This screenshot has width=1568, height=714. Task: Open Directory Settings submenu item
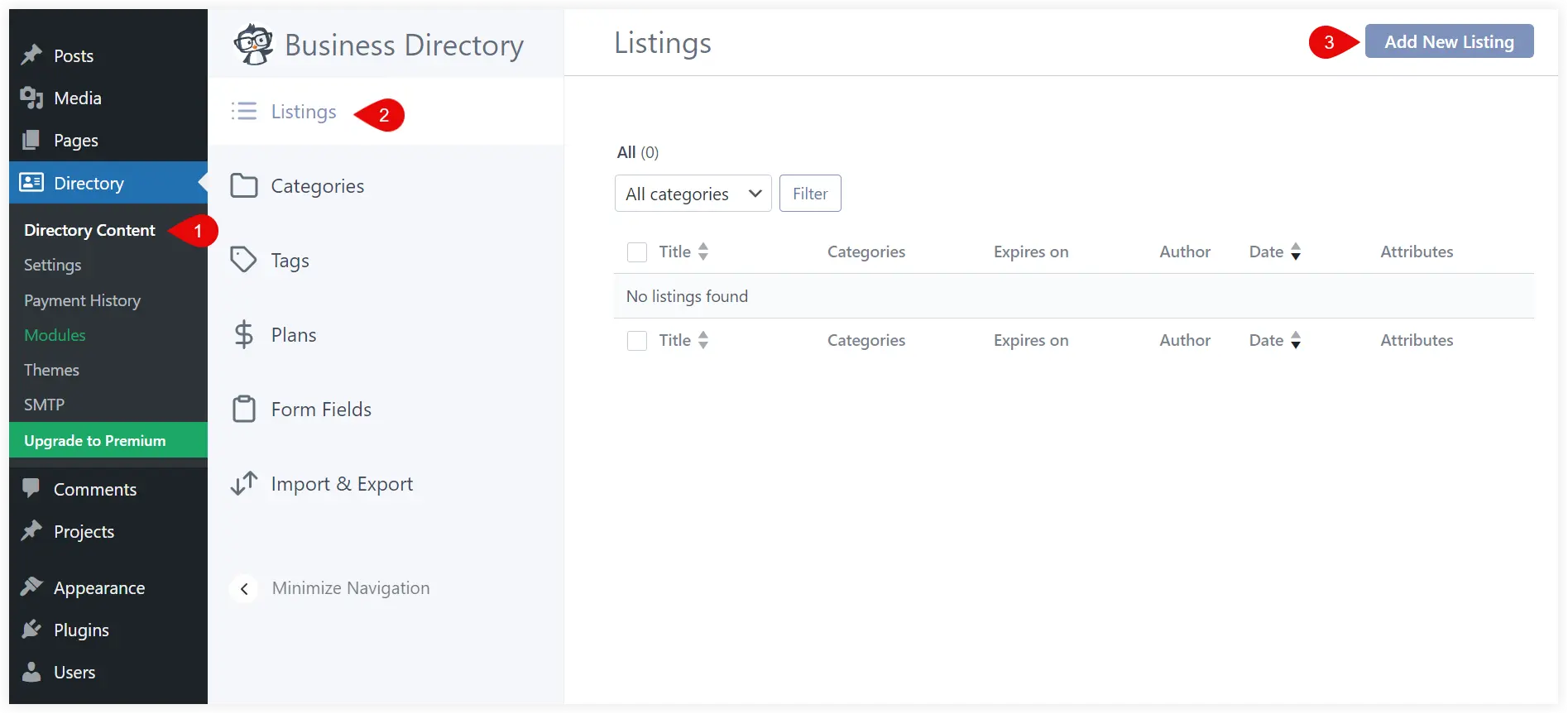pyautogui.click(x=52, y=265)
